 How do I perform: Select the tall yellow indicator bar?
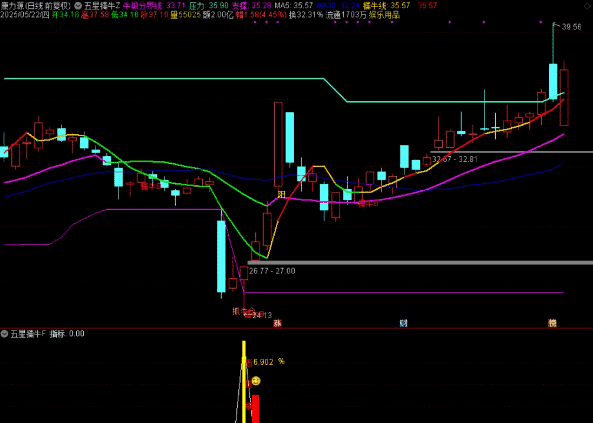244,382
